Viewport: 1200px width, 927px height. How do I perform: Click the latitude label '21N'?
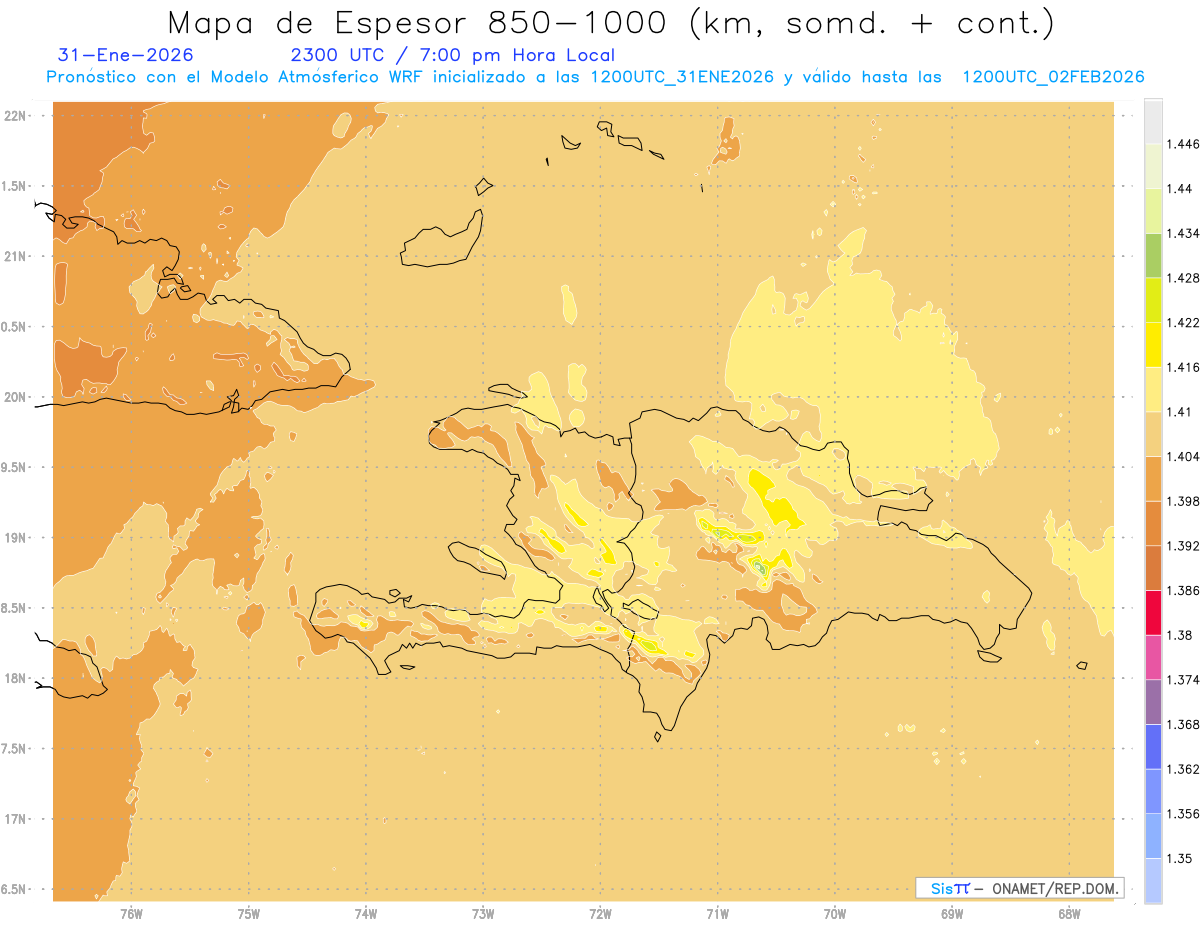point(15,256)
